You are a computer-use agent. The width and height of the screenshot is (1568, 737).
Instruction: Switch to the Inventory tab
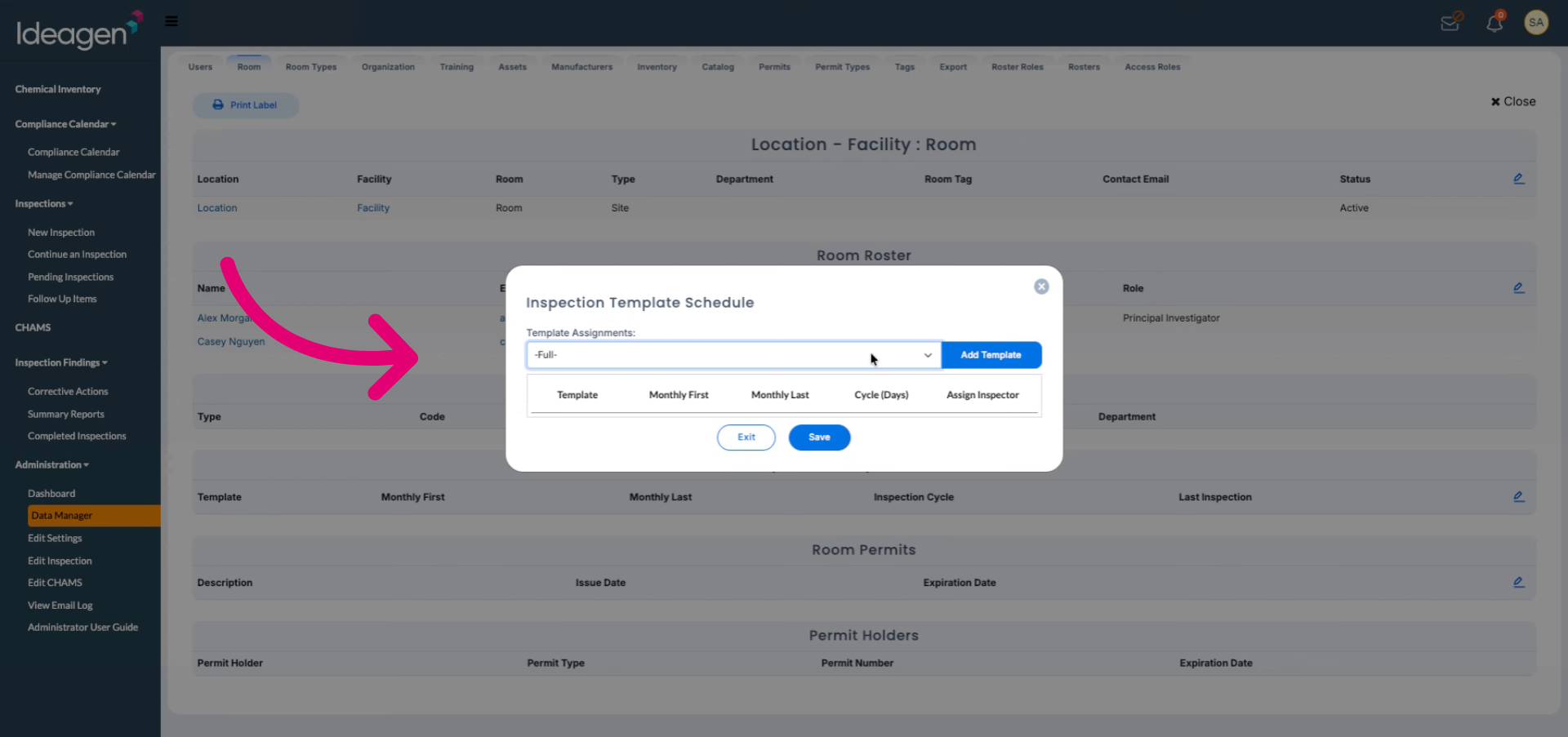click(657, 67)
